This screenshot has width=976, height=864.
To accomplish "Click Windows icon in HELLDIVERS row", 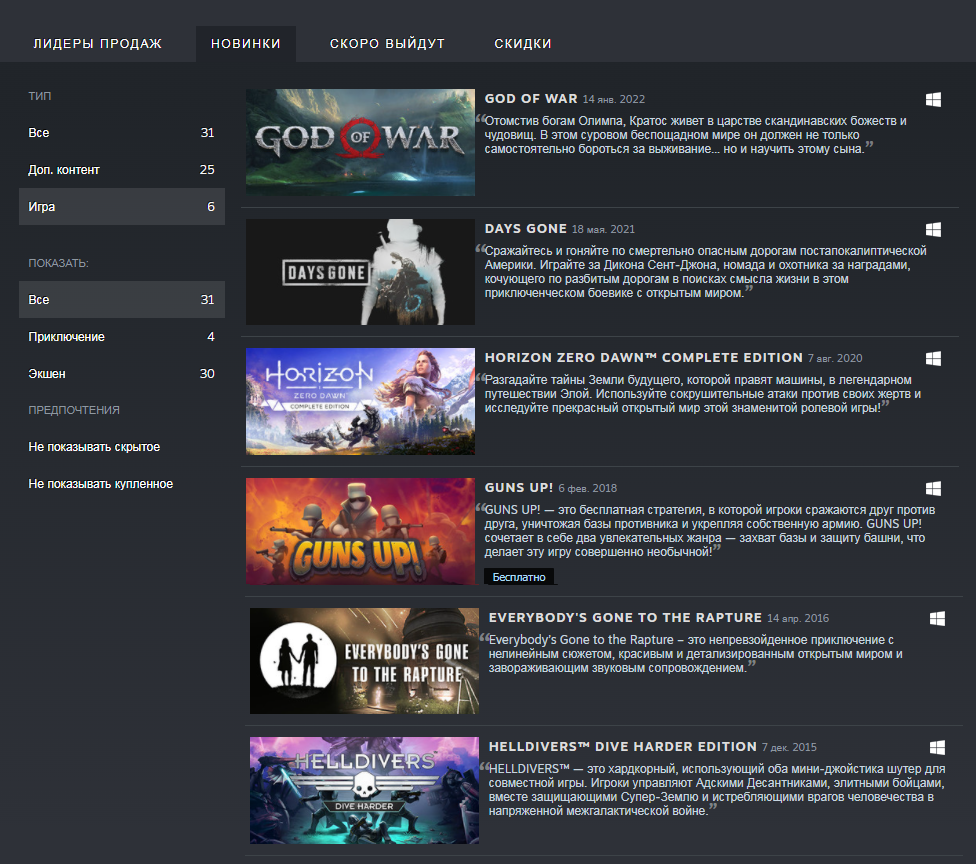I will point(937,747).
